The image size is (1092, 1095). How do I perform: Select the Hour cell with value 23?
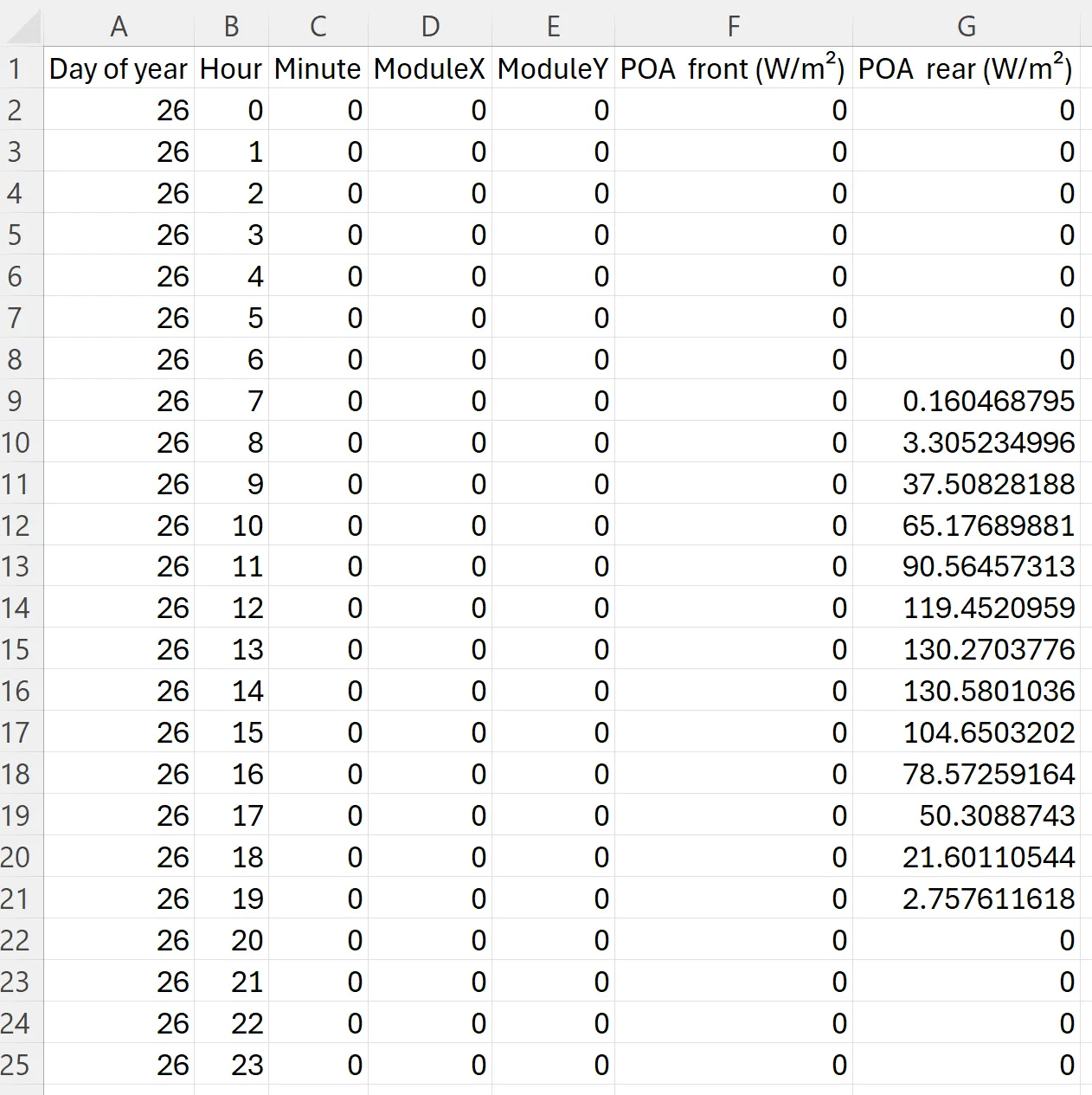coord(247,1065)
